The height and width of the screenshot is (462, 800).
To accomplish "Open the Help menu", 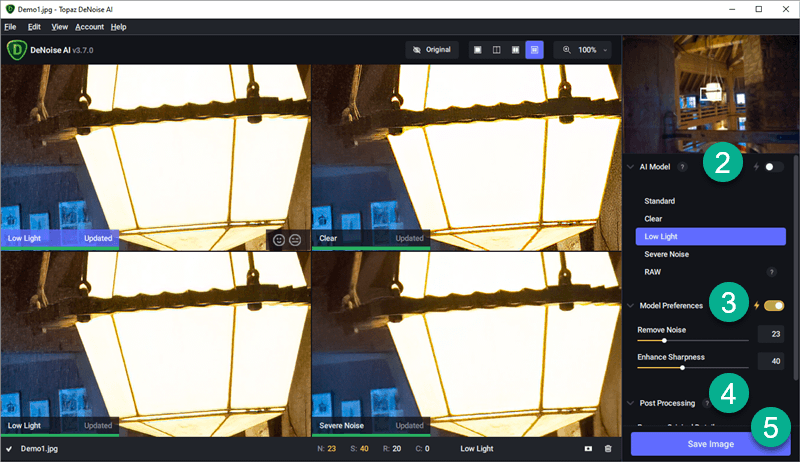I will coord(118,27).
